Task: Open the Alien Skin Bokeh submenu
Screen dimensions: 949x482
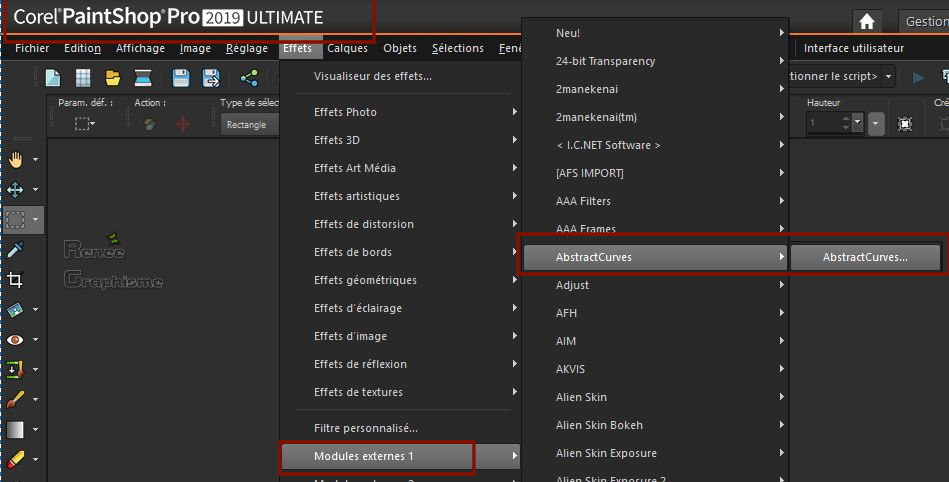Action: [655, 425]
